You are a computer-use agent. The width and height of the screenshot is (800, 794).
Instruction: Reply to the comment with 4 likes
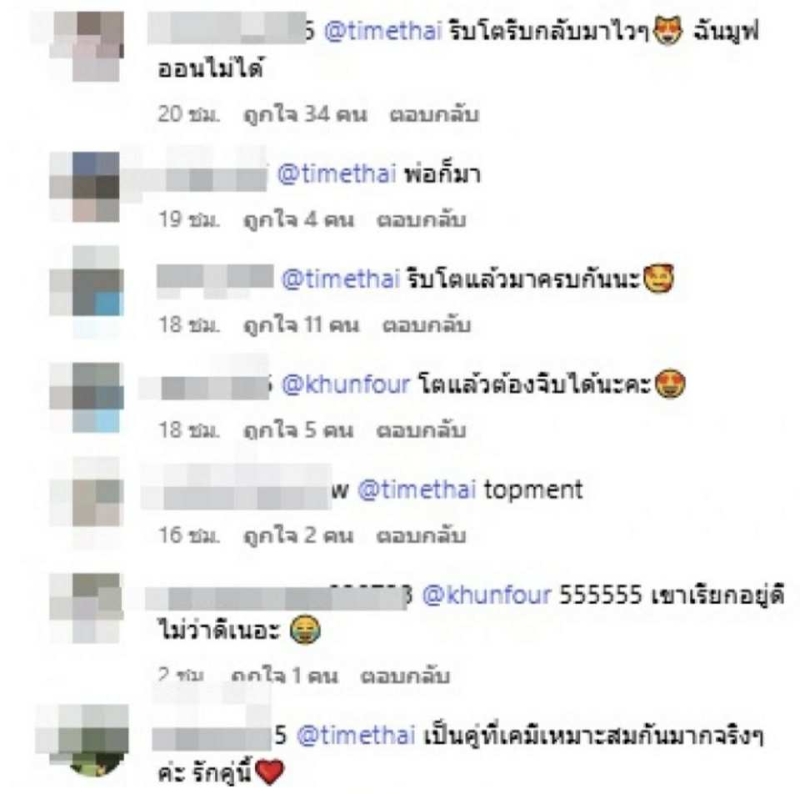pos(421,220)
